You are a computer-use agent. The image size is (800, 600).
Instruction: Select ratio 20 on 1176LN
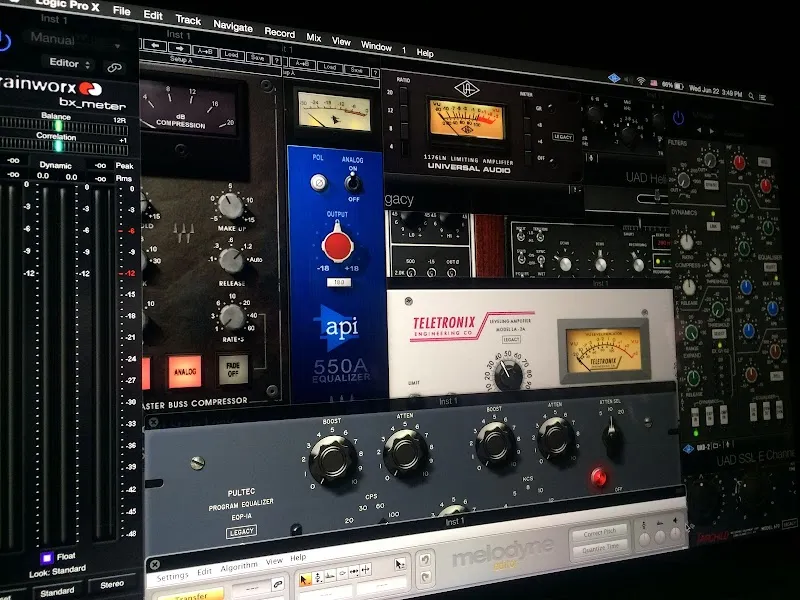[x=404, y=94]
